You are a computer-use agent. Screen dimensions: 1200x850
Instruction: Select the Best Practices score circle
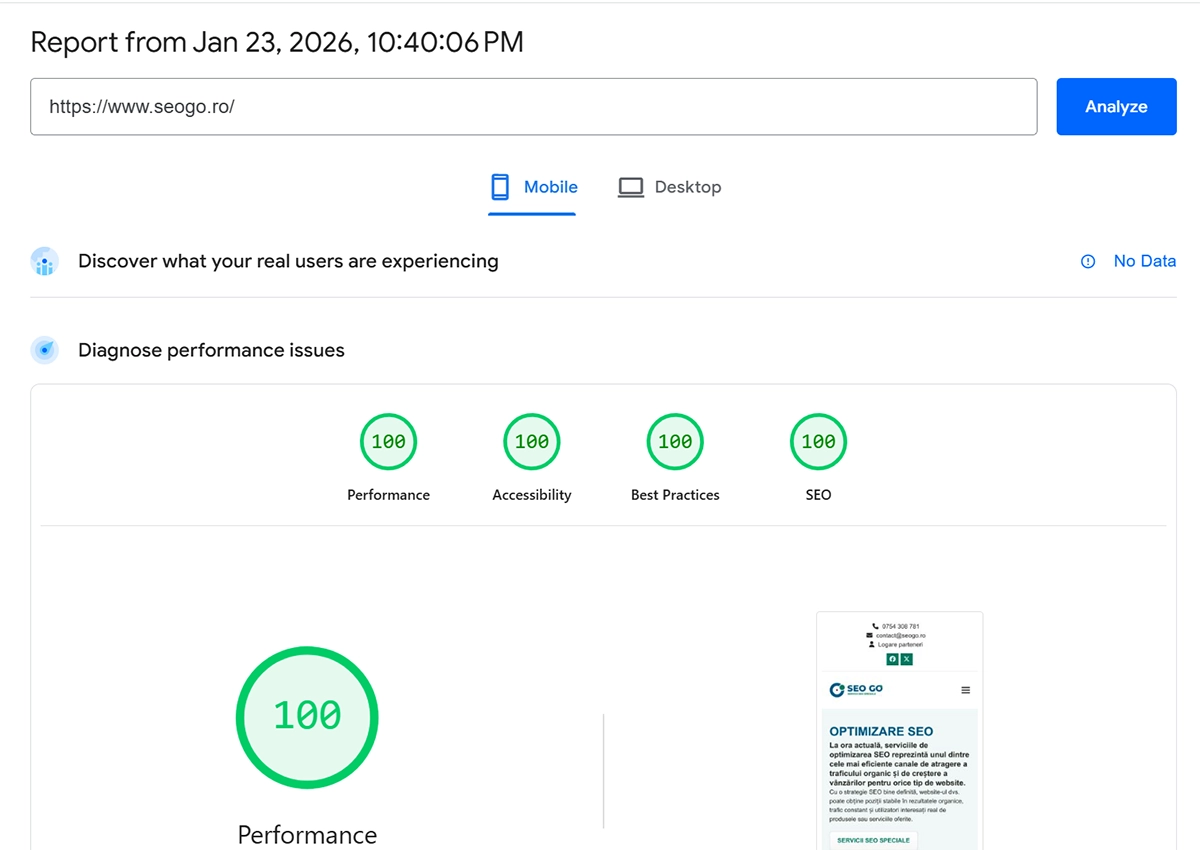[x=675, y=441]
